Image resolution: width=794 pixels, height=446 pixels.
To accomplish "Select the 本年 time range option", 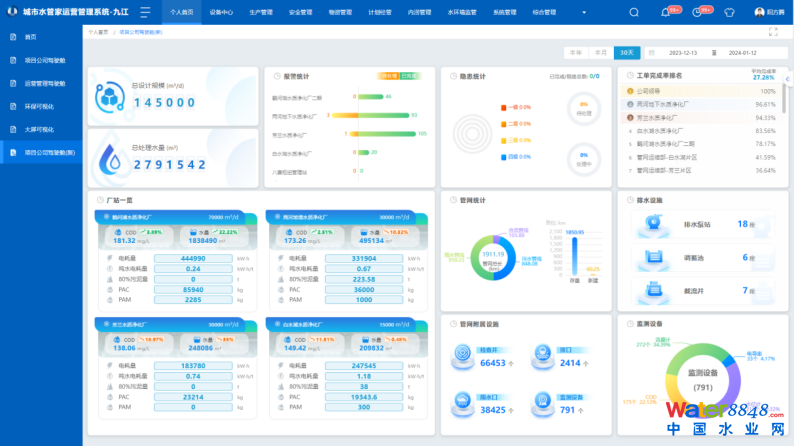I will click(575, 52).
